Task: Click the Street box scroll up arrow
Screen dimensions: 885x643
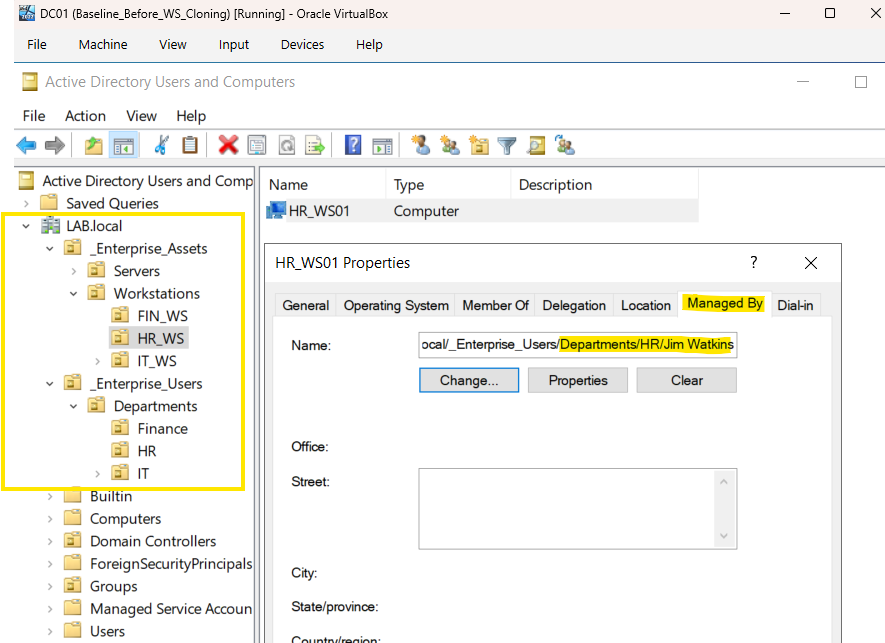Action: click(x=724, y=482)
